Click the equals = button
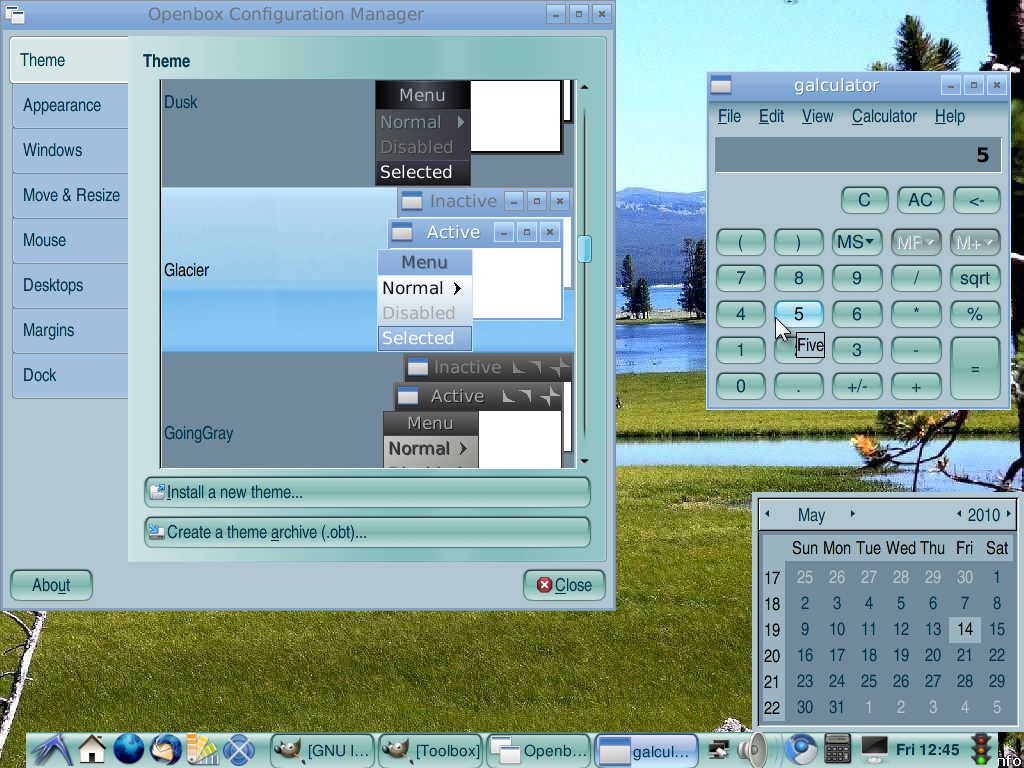Viewport: 1024px width, 768px height. [x=975, y=368]
